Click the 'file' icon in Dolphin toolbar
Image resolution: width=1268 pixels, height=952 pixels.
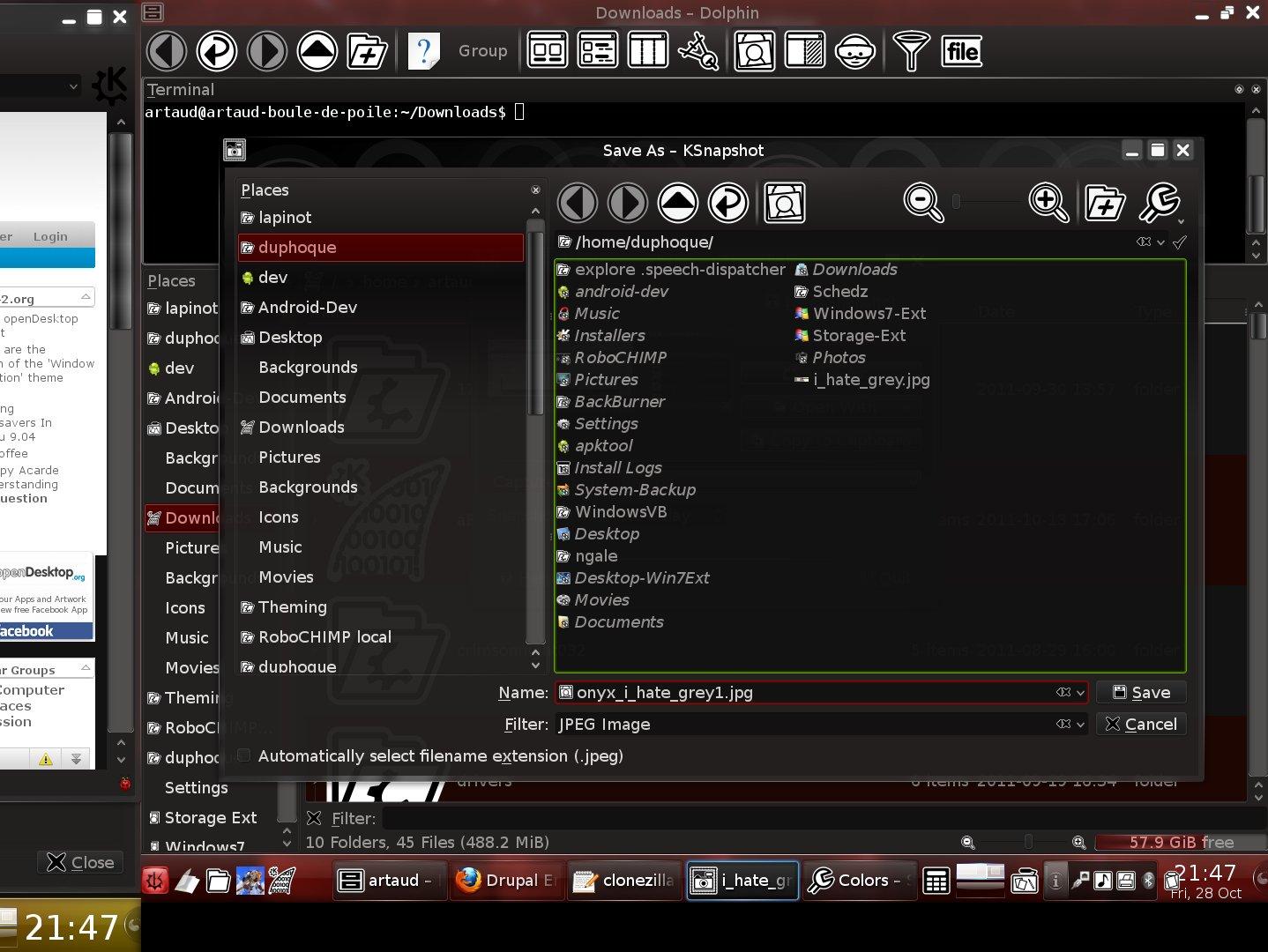962,51
